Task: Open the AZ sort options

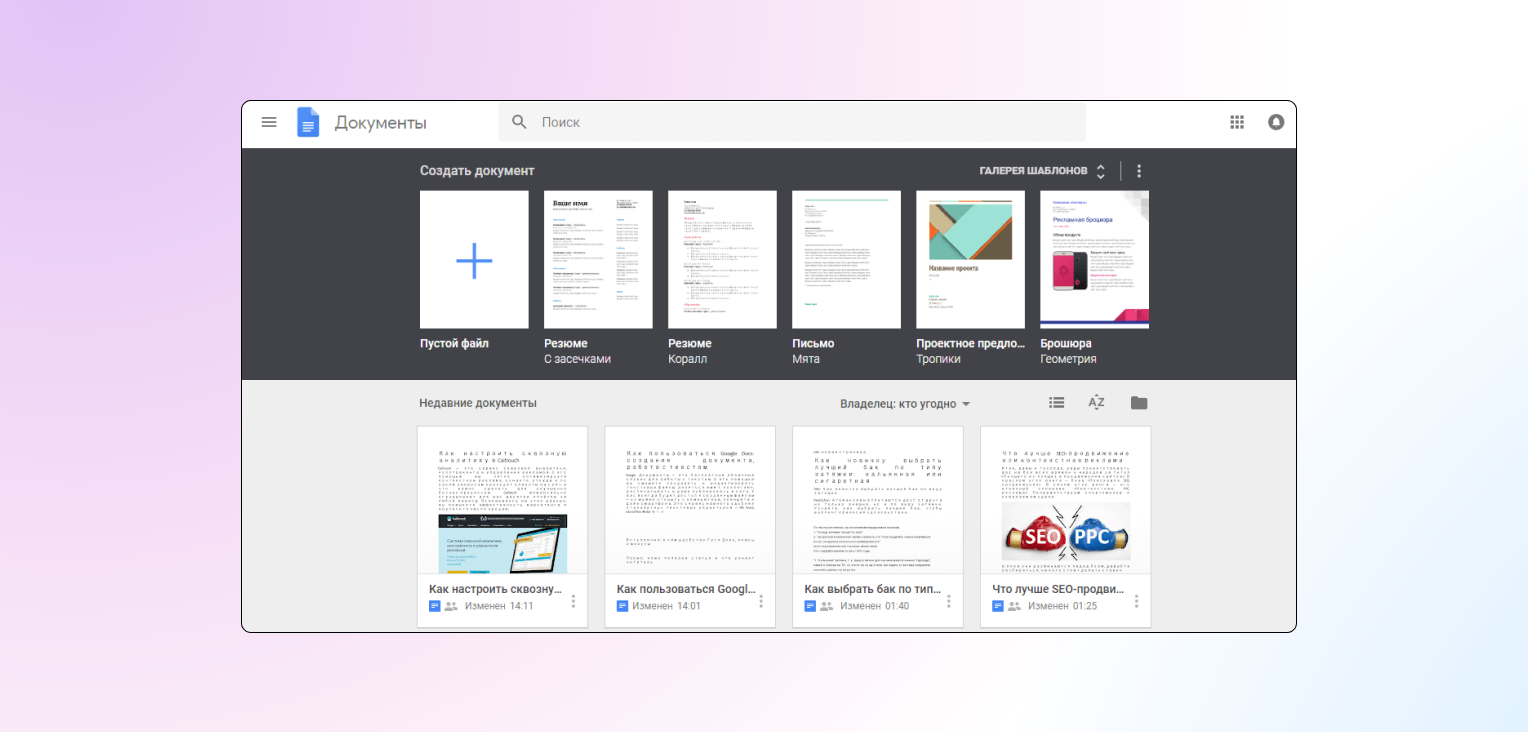Action: click(1096, 403)
